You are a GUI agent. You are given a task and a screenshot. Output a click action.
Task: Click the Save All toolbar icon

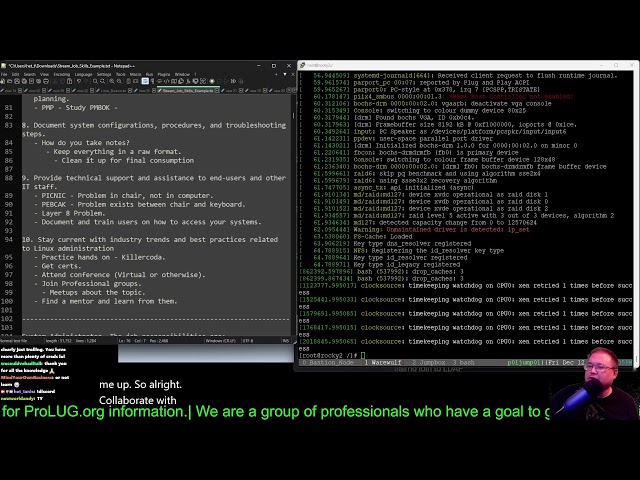24,81
